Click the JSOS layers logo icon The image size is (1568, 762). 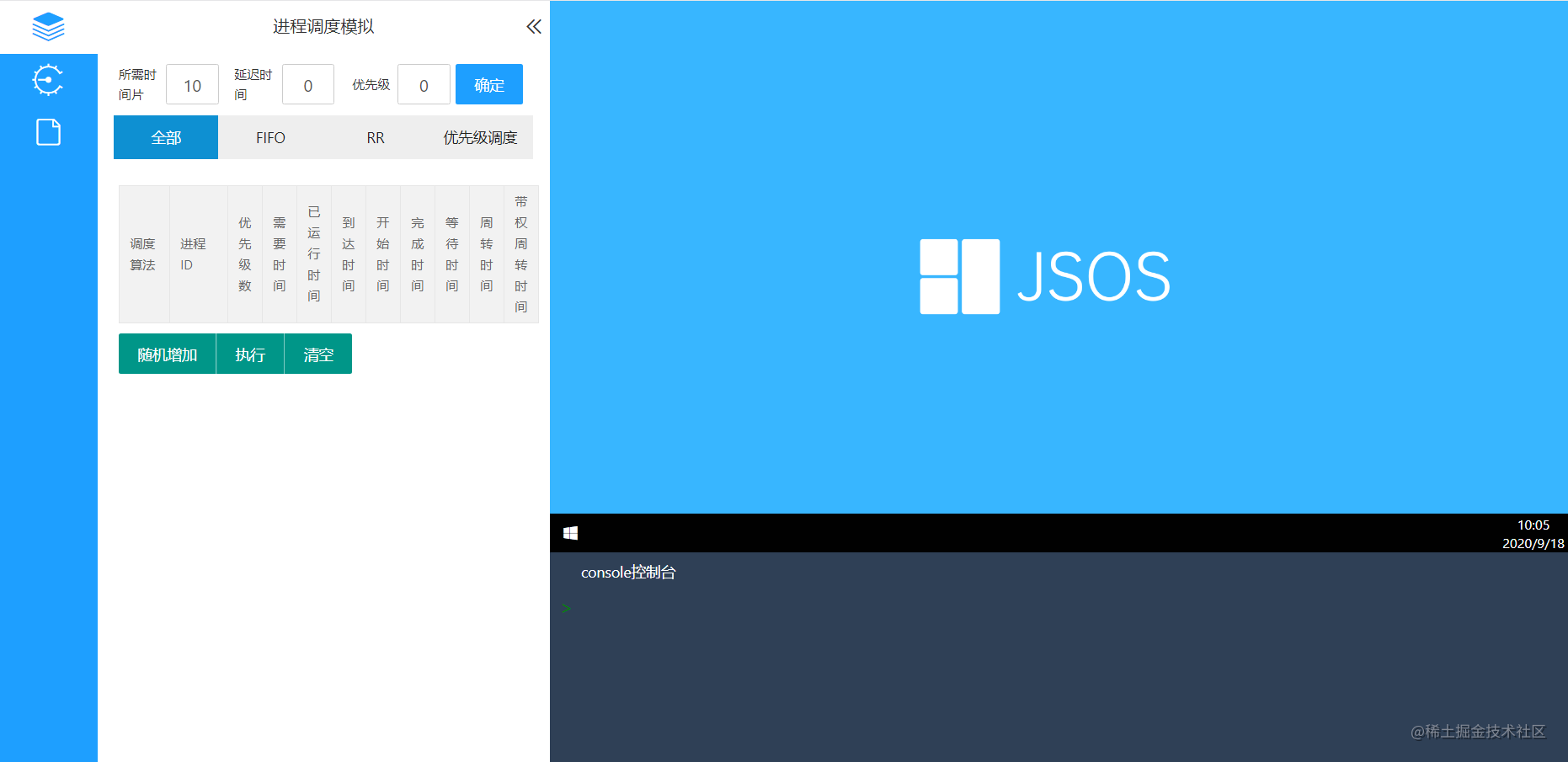[x=48, y=26]
